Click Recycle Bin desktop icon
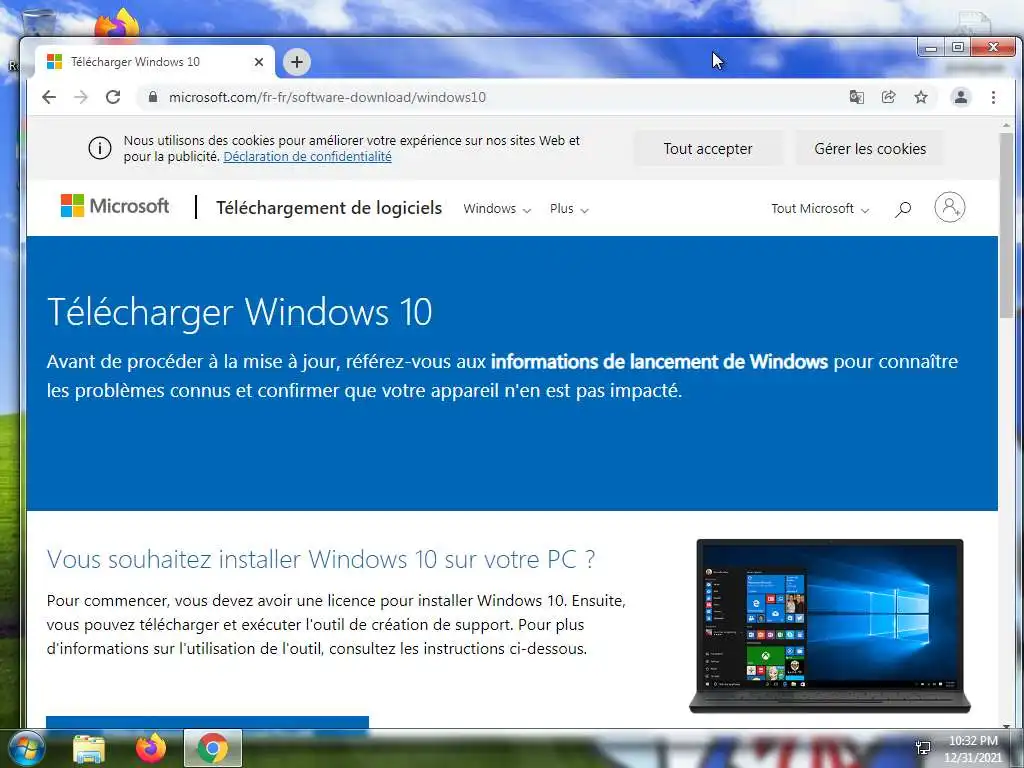 (x=38, y=21)
